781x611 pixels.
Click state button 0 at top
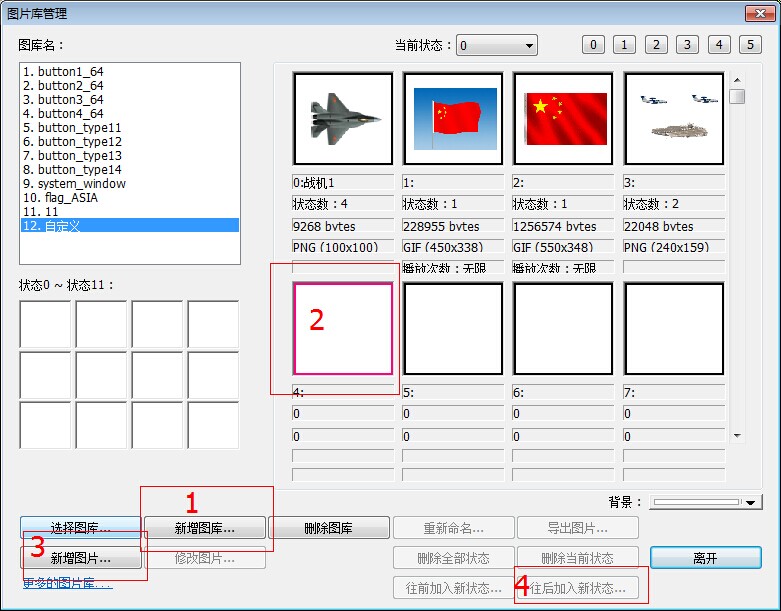tap(593, 45)
